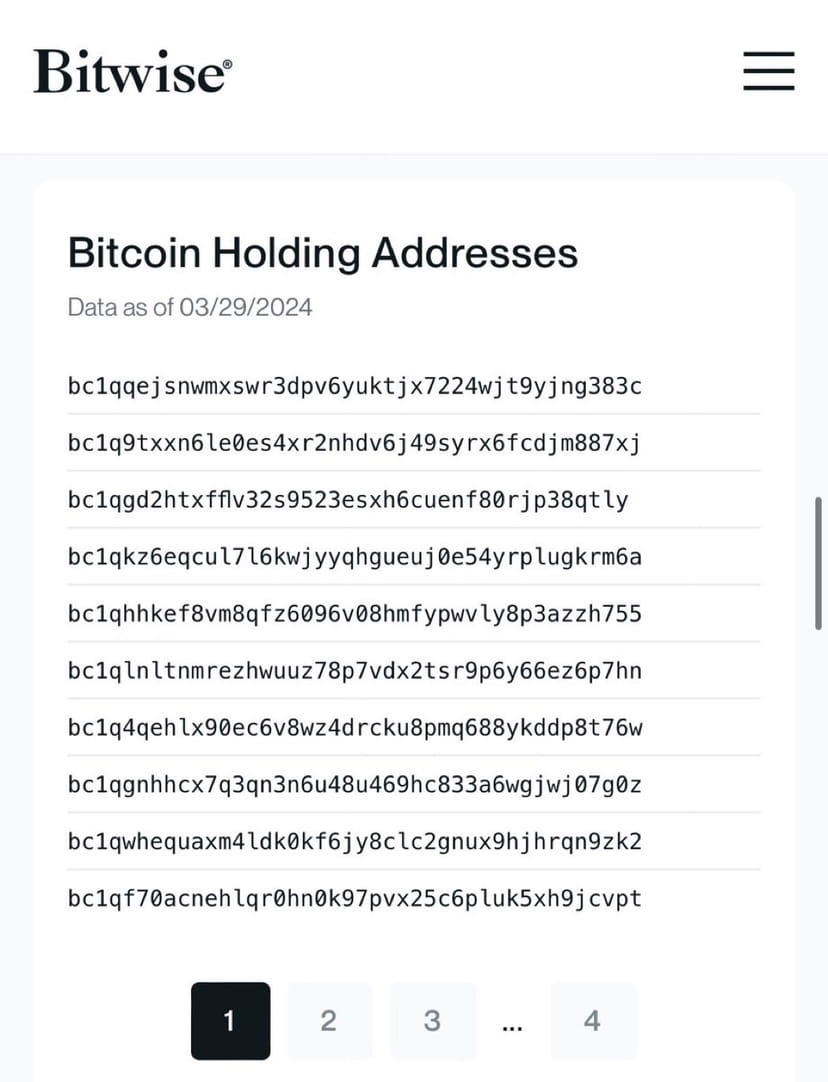The image size is (828, 1082).
Task: Select the address starting with bc1qgd2htxfflv32
Action: click(348, 500)
